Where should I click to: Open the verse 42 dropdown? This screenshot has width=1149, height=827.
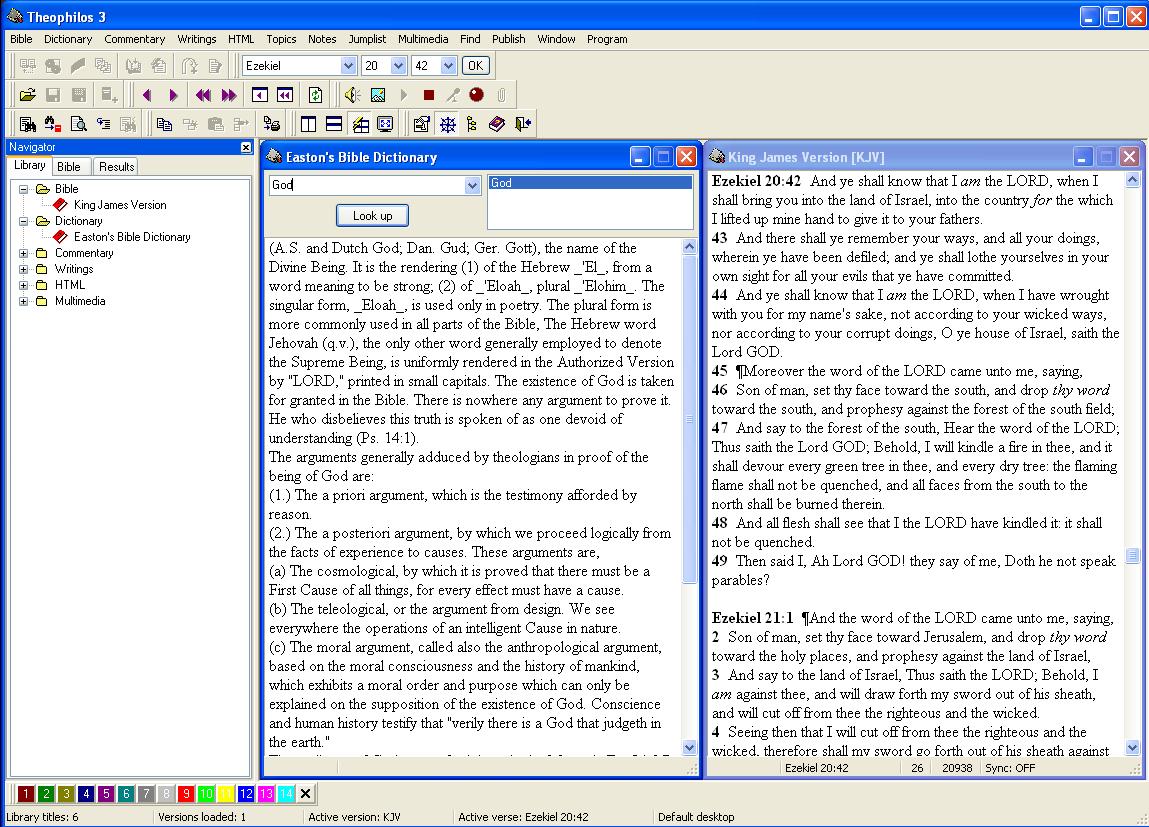coord(448,66)
